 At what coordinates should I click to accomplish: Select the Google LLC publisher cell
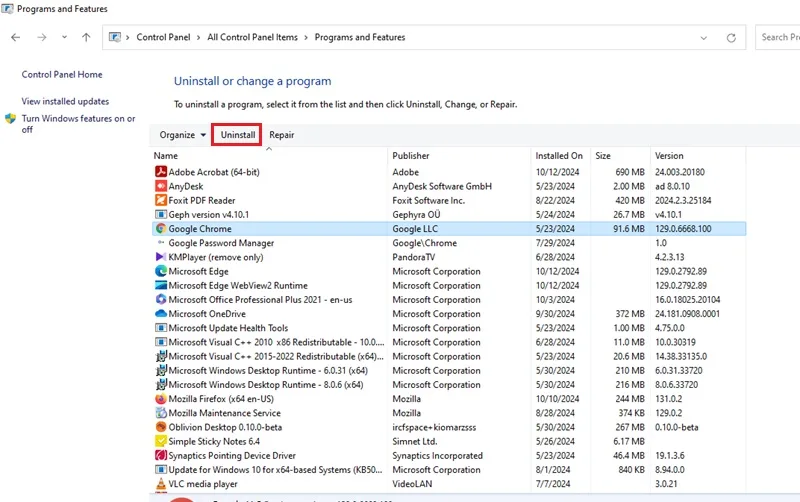pyautogui.click(x=415, y=229)
